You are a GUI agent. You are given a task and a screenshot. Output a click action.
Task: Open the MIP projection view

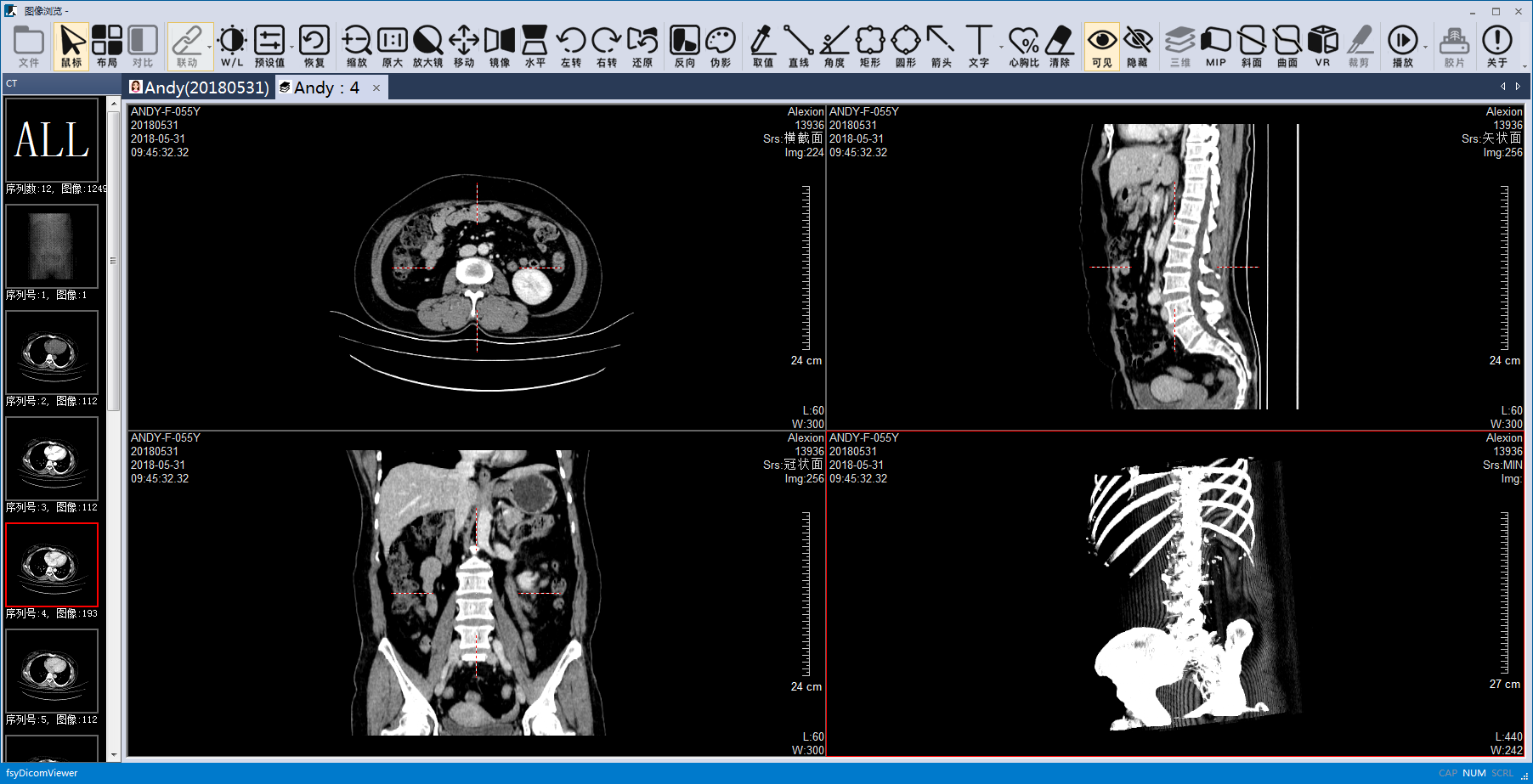click(x=1215, y=47)
